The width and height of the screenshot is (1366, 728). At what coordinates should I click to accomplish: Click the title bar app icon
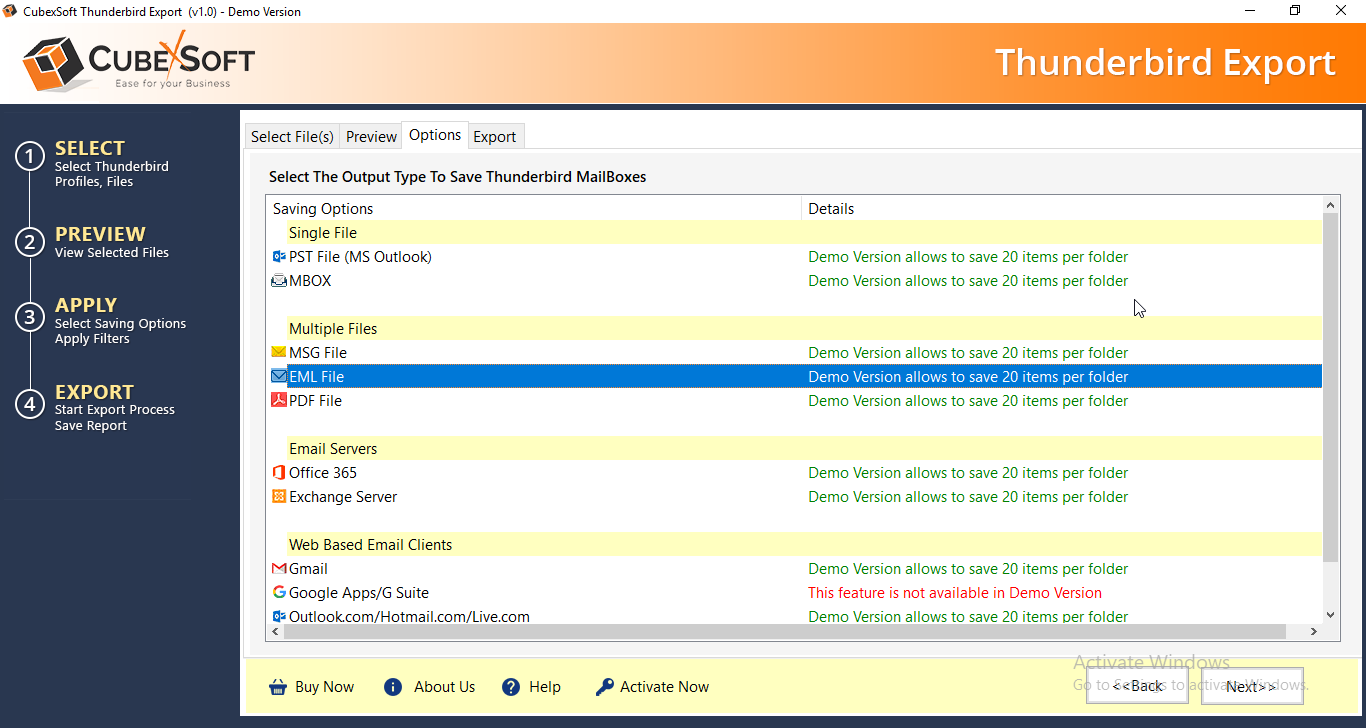coord(11,11)
